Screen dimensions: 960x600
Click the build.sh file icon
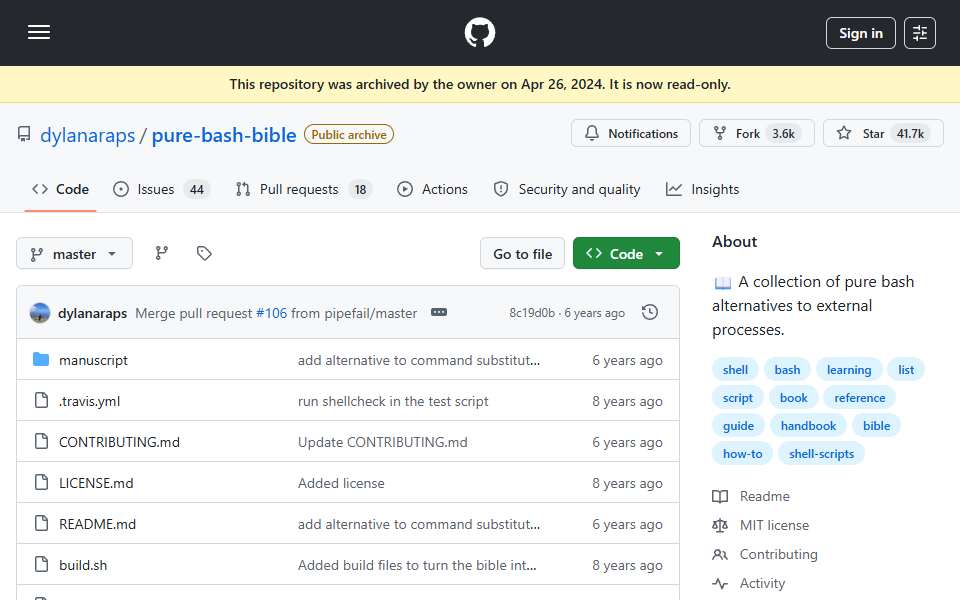(41, 564)
